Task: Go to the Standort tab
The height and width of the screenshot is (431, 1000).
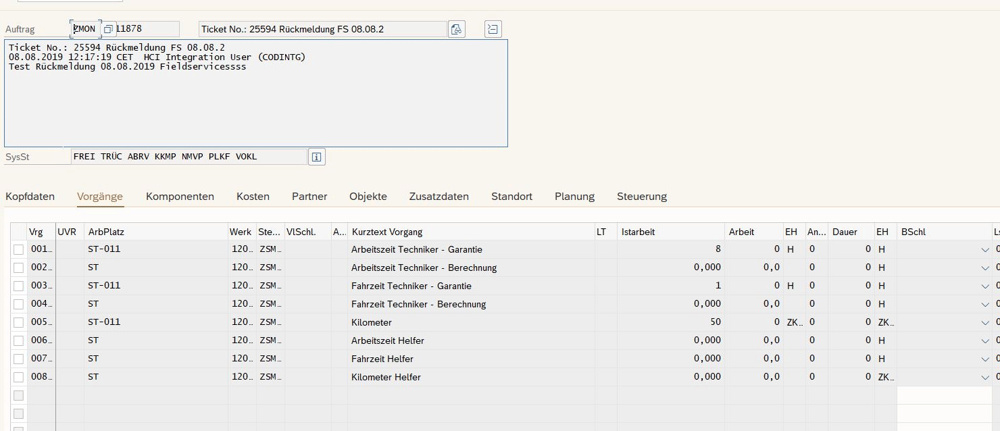Action: tap(511, 196)
